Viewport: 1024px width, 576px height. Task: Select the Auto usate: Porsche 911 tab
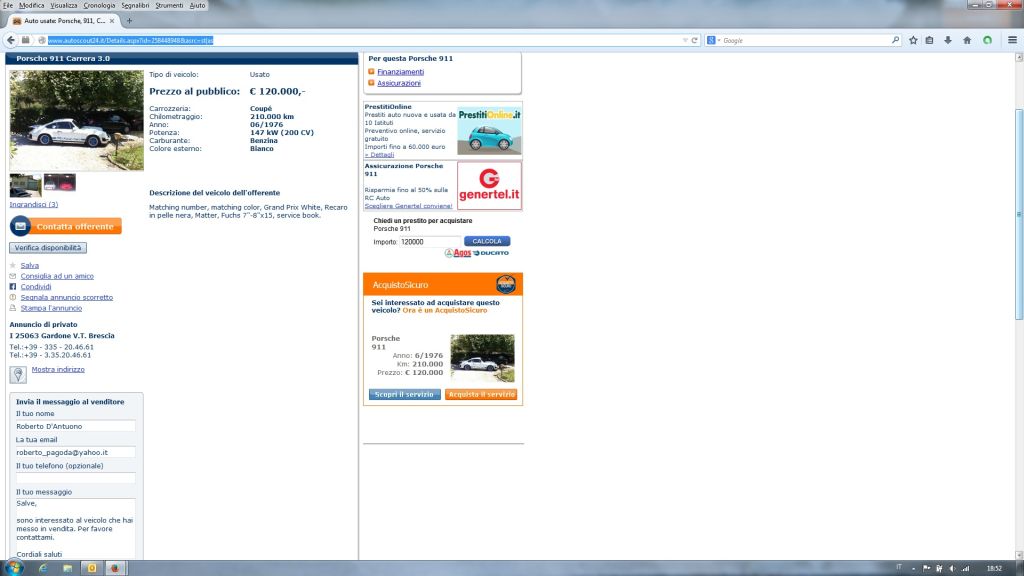(x=63, y=21)
